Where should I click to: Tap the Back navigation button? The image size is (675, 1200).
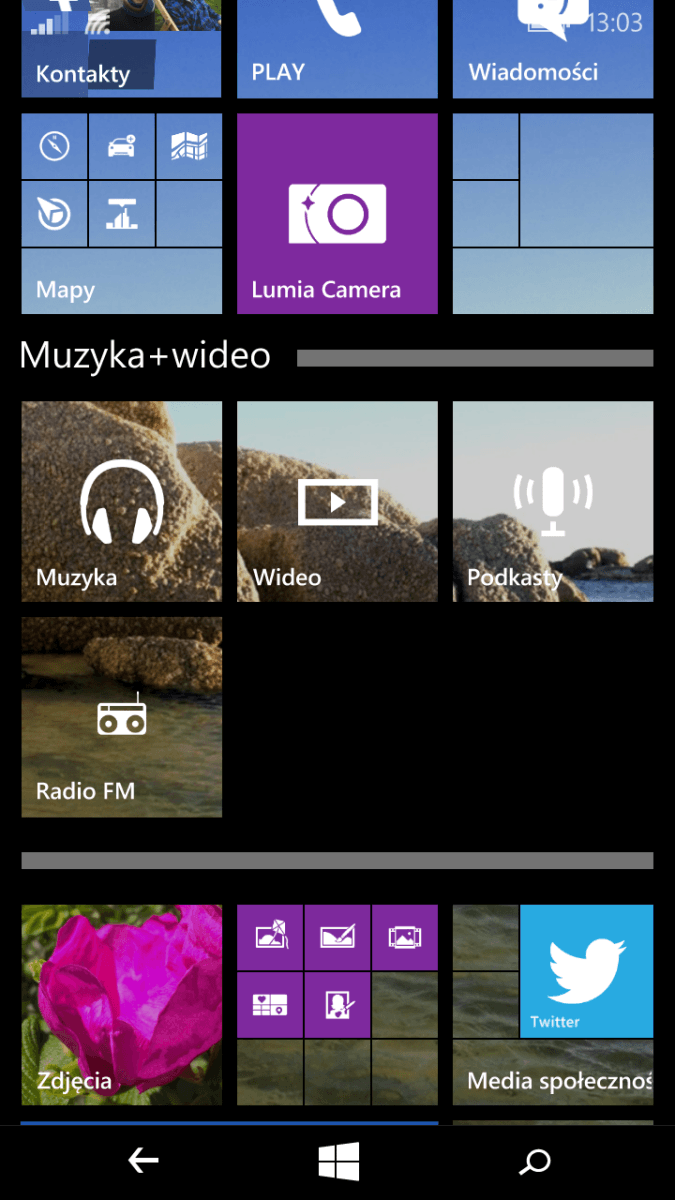143,1161
